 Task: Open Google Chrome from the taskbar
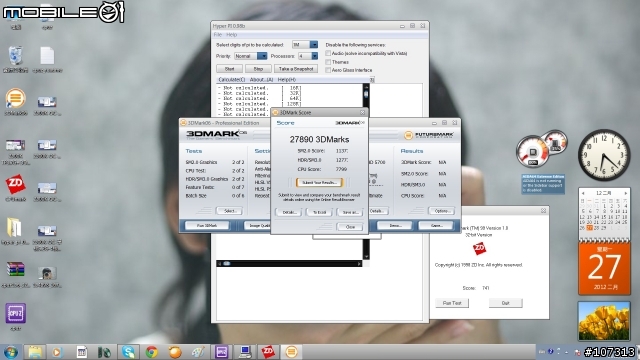coord(151,352)
